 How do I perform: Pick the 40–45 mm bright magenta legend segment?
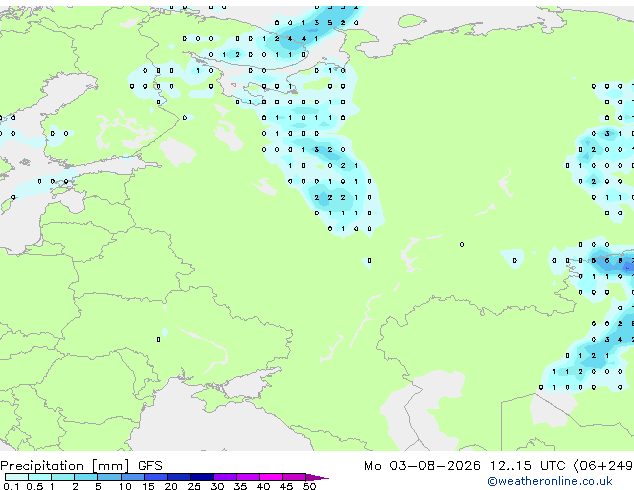pyautogui.click(x=271, y=477)
